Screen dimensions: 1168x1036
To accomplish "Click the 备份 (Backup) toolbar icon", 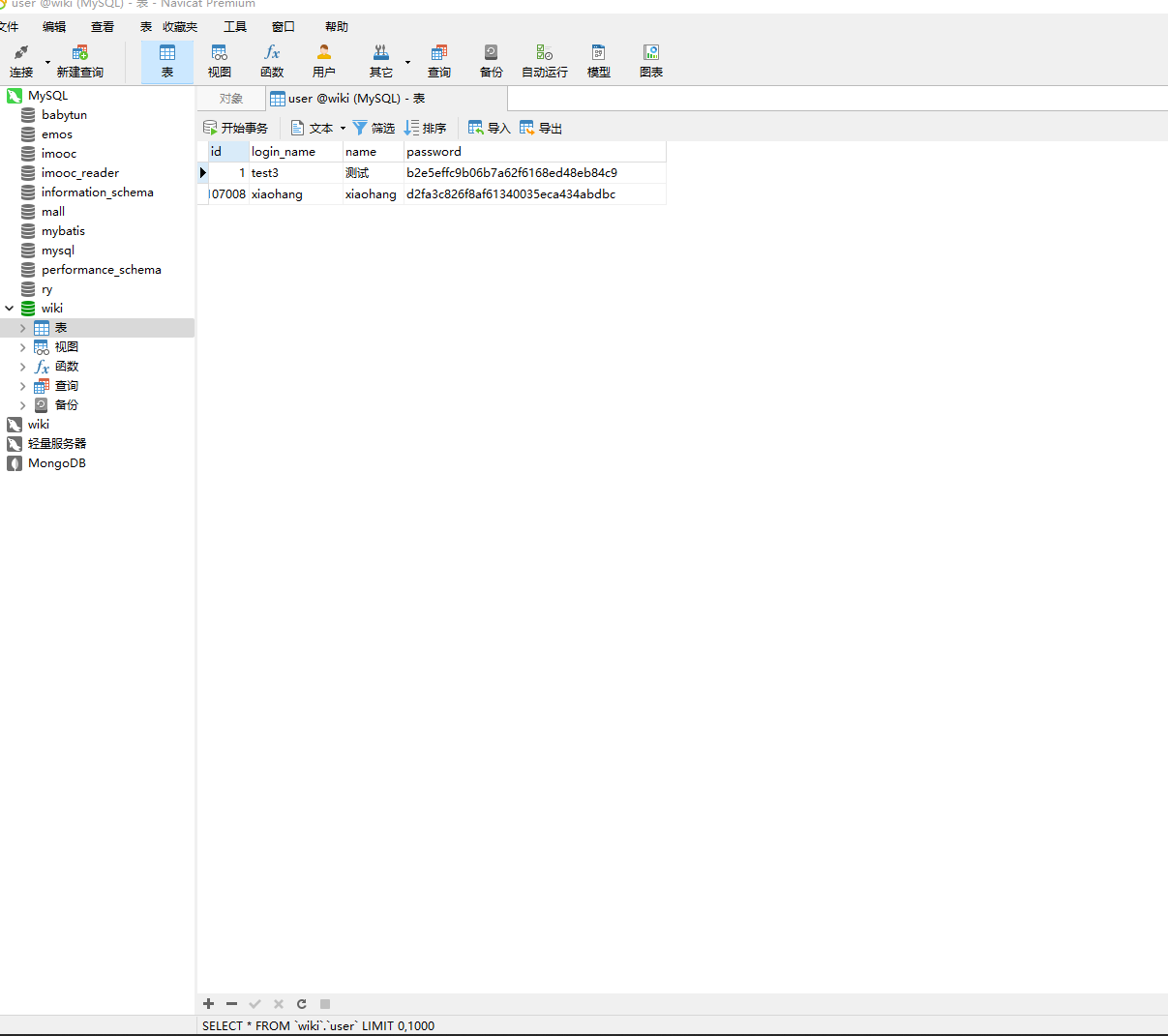I will (492, 61).
